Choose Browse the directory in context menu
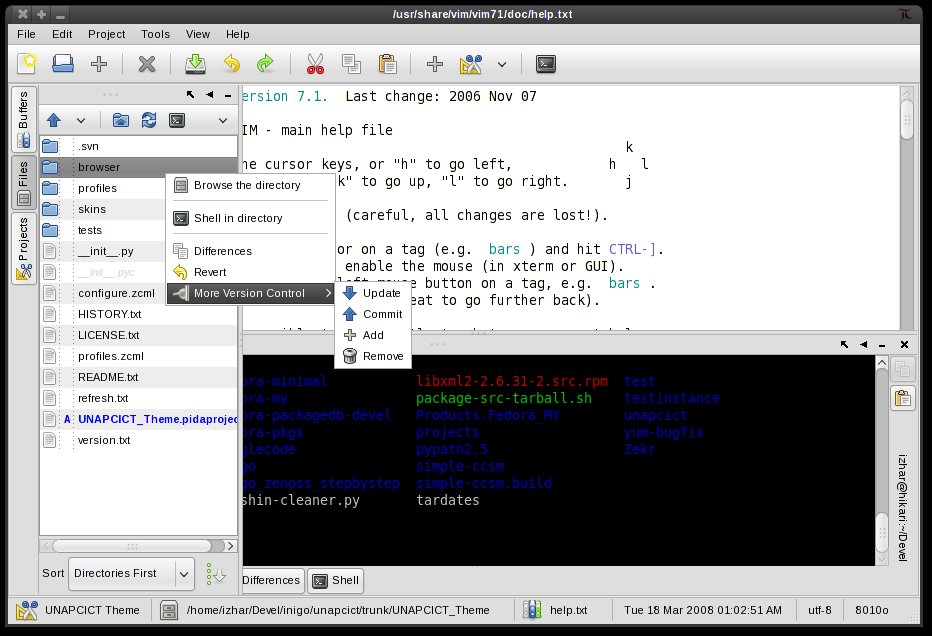932x636 pixels. click(x=250, y=185)
